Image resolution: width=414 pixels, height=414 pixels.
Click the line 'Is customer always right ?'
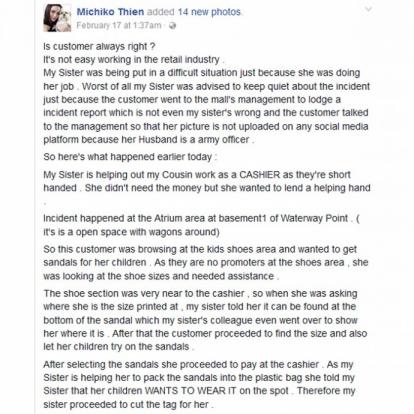coord(99,46)
